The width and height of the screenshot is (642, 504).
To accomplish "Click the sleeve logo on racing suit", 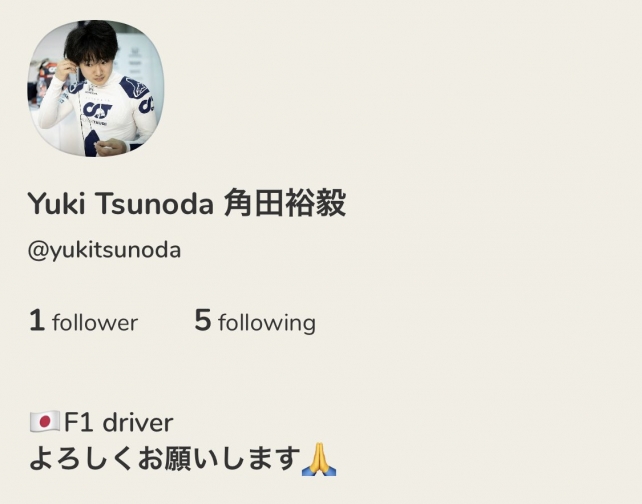I will (146, 105).
